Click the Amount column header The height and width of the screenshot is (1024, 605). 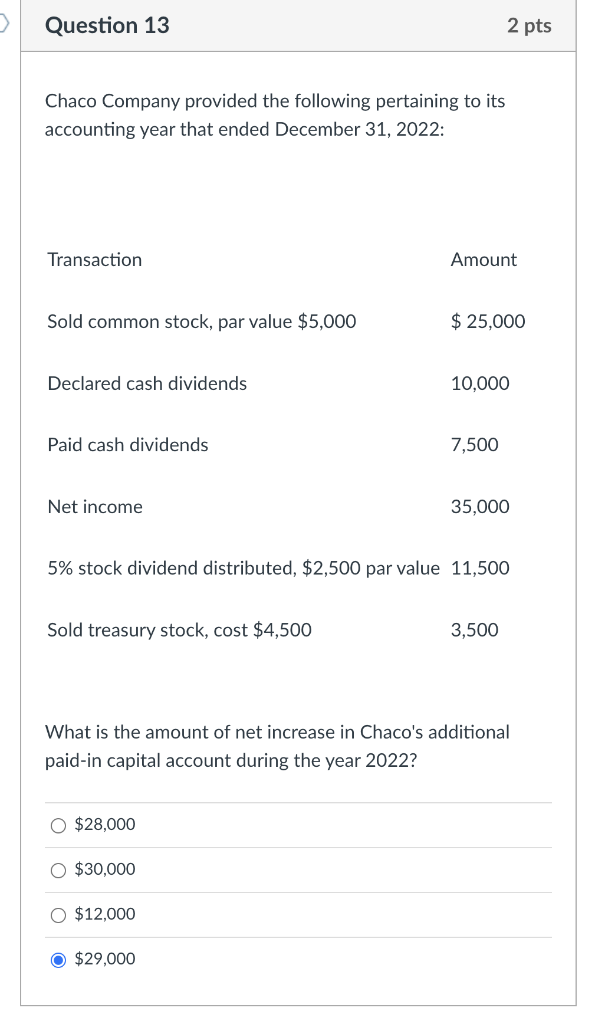click(x=483, y=260)
